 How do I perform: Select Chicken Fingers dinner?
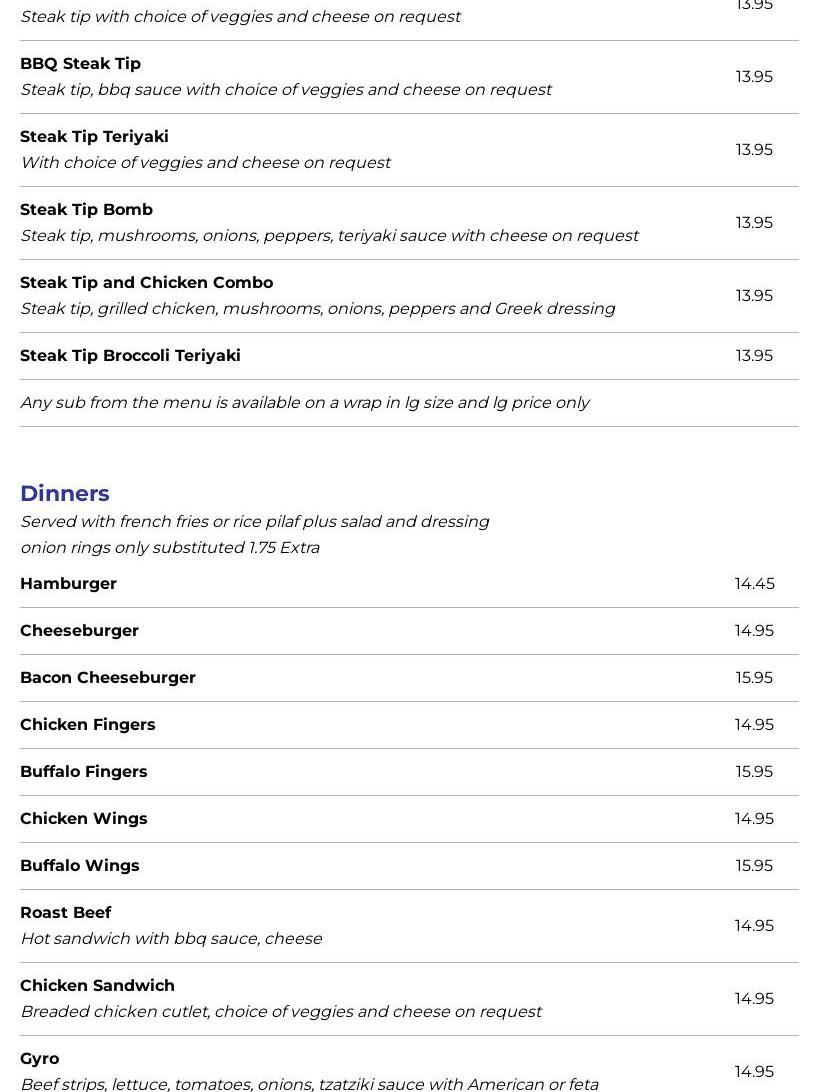click(x=88, y=725)
